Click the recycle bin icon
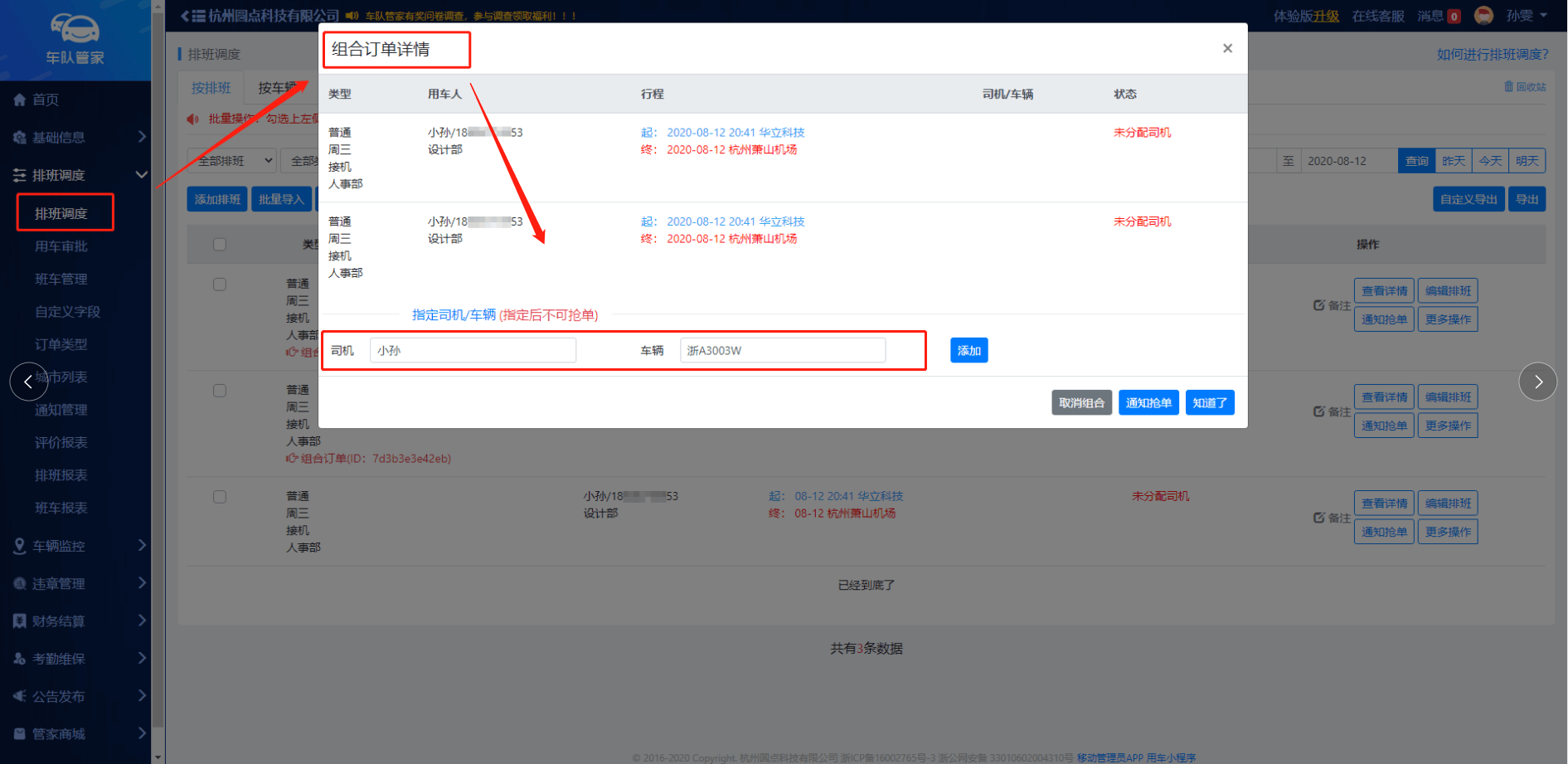 pyautogui.click(x=1508, y=86)
